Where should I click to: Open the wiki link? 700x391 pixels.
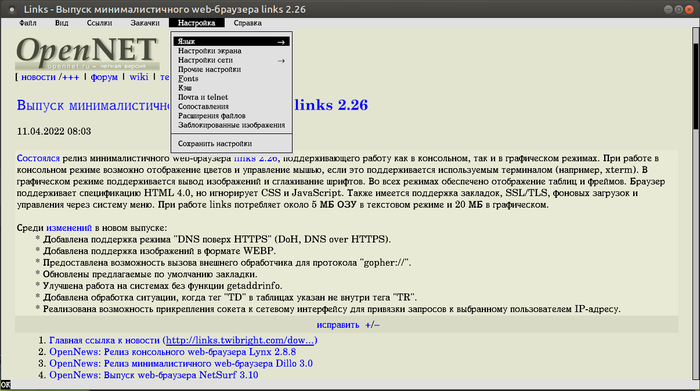(x=139, y=77)
